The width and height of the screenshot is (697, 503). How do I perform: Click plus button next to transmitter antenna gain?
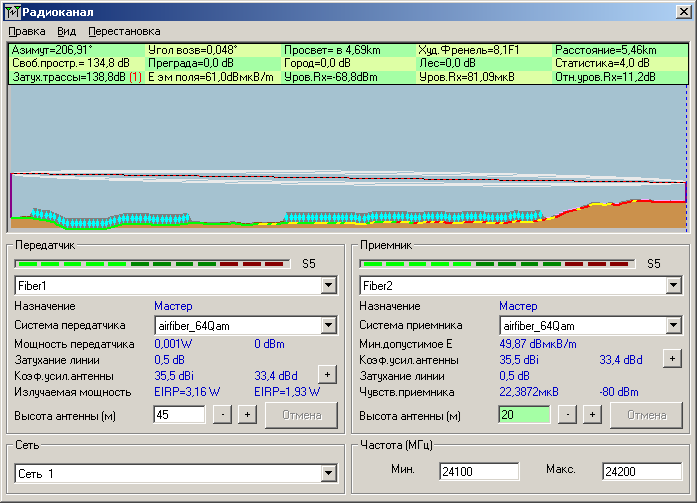click(327, 375)
